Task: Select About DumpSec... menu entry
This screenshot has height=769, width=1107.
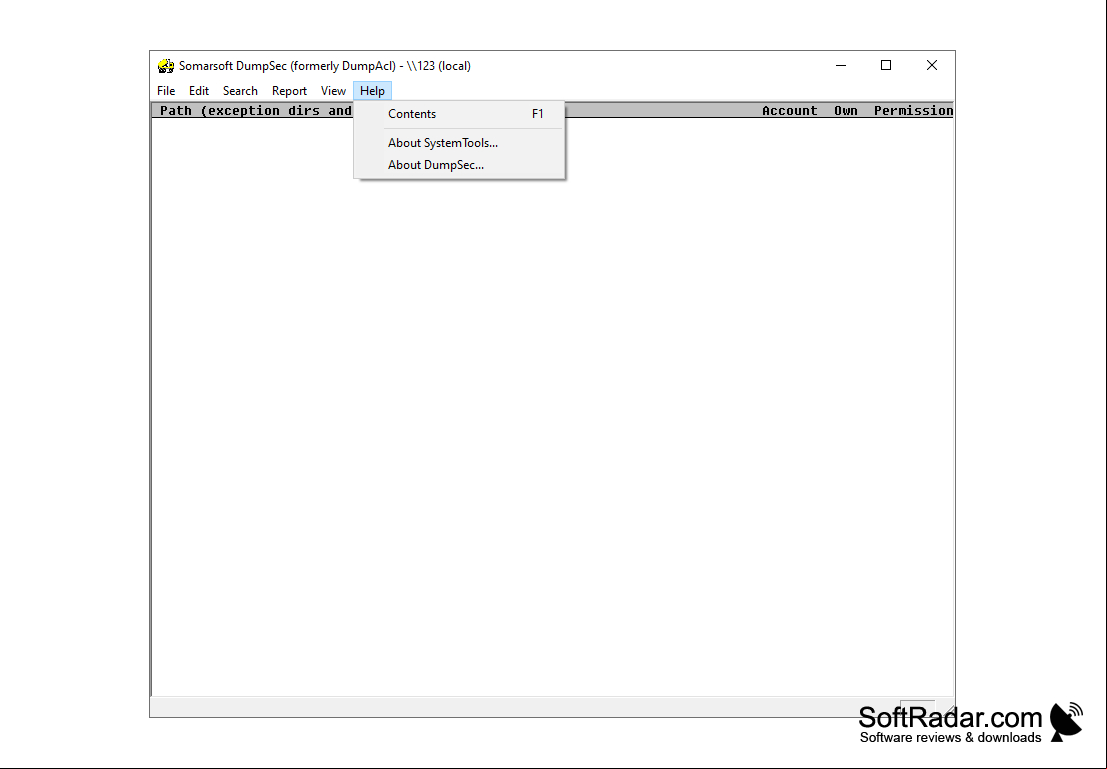Action: pyautogui.click(x=459, y=165)
